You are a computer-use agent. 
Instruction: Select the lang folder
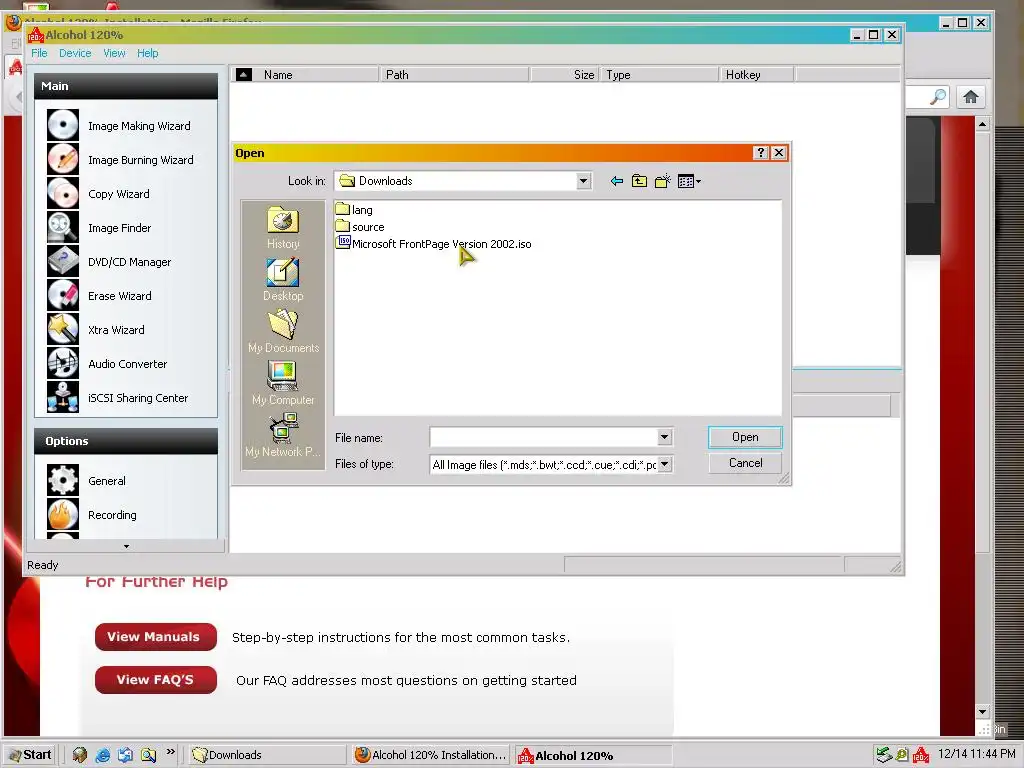355,210
